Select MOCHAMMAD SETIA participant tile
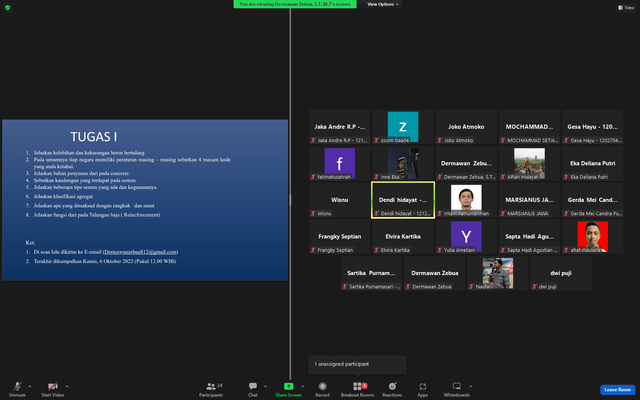Screen dimensions: 640x400 [529, 127]
